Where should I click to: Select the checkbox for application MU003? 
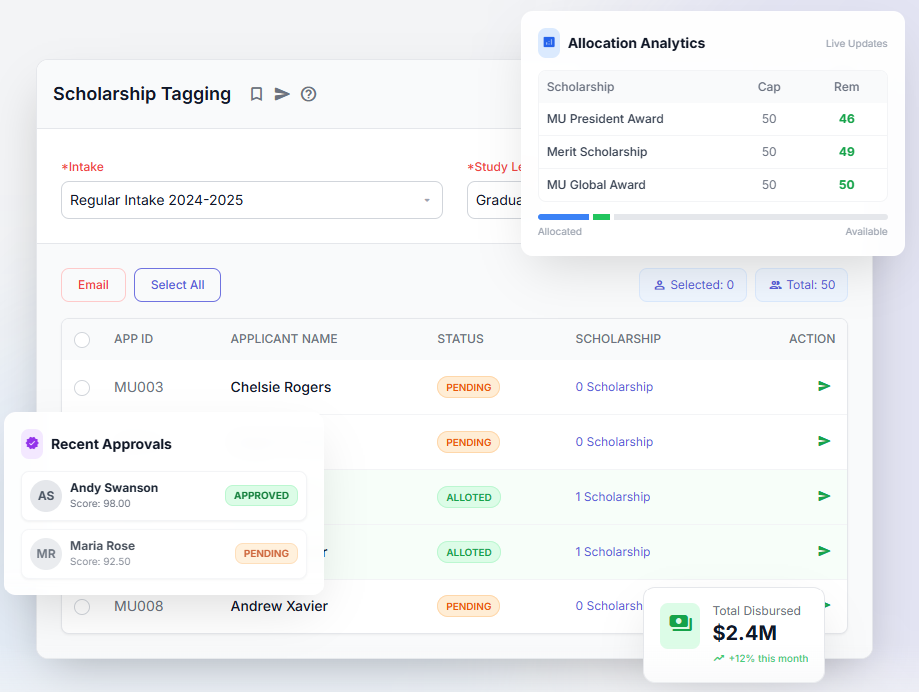pyautogui.click(x=82, y=388)
